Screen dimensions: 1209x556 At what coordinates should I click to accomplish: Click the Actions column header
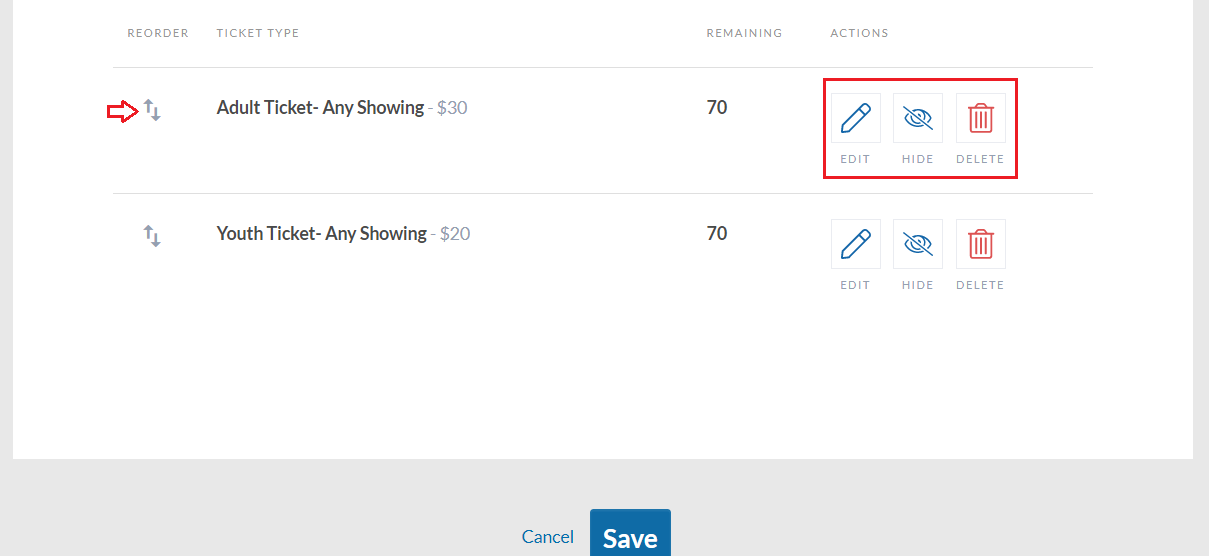pyautogui.click(x=859, y=33)
